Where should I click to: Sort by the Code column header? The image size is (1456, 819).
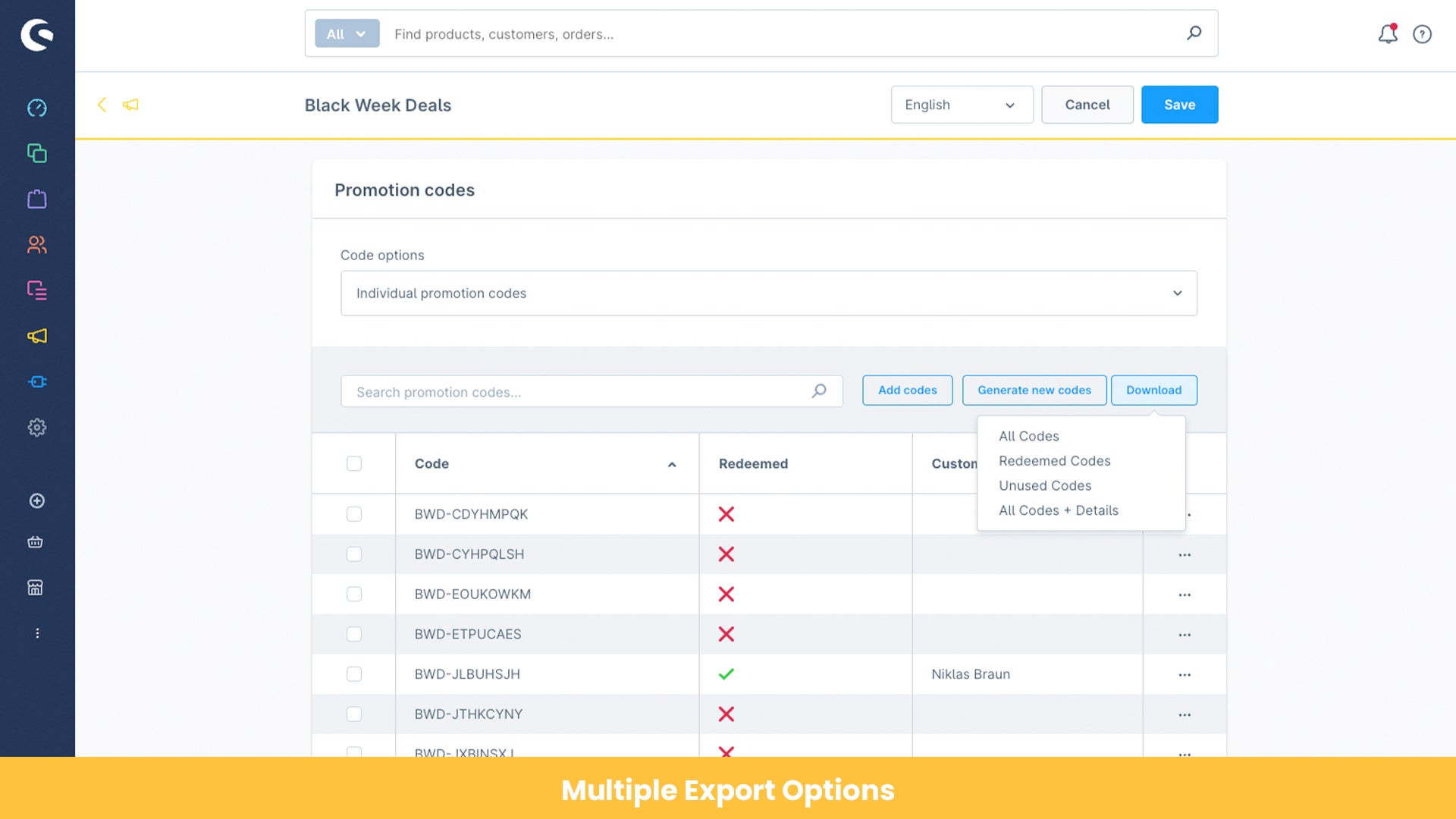coord(546,463)
